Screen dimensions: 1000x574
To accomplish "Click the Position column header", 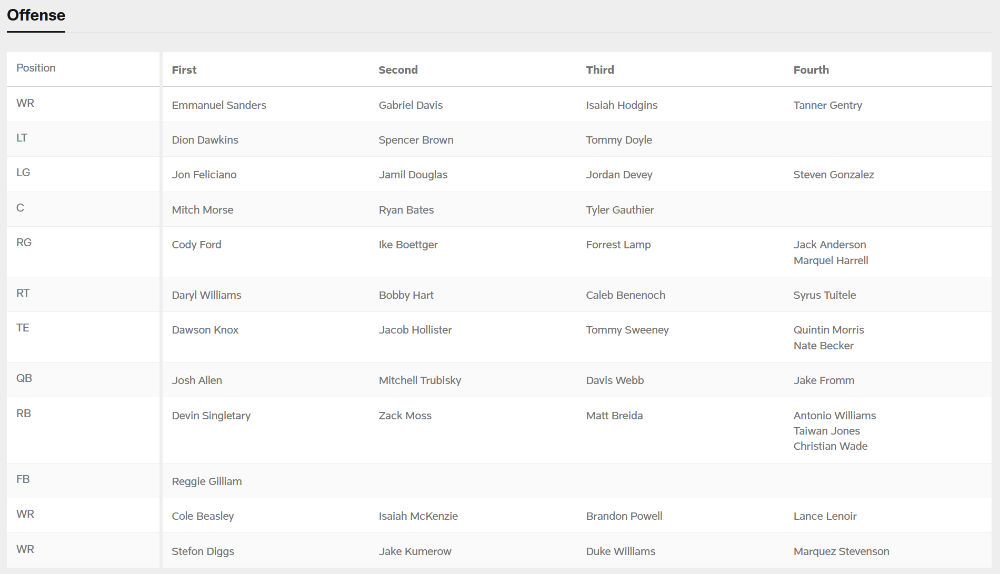I will coord(36,68).
